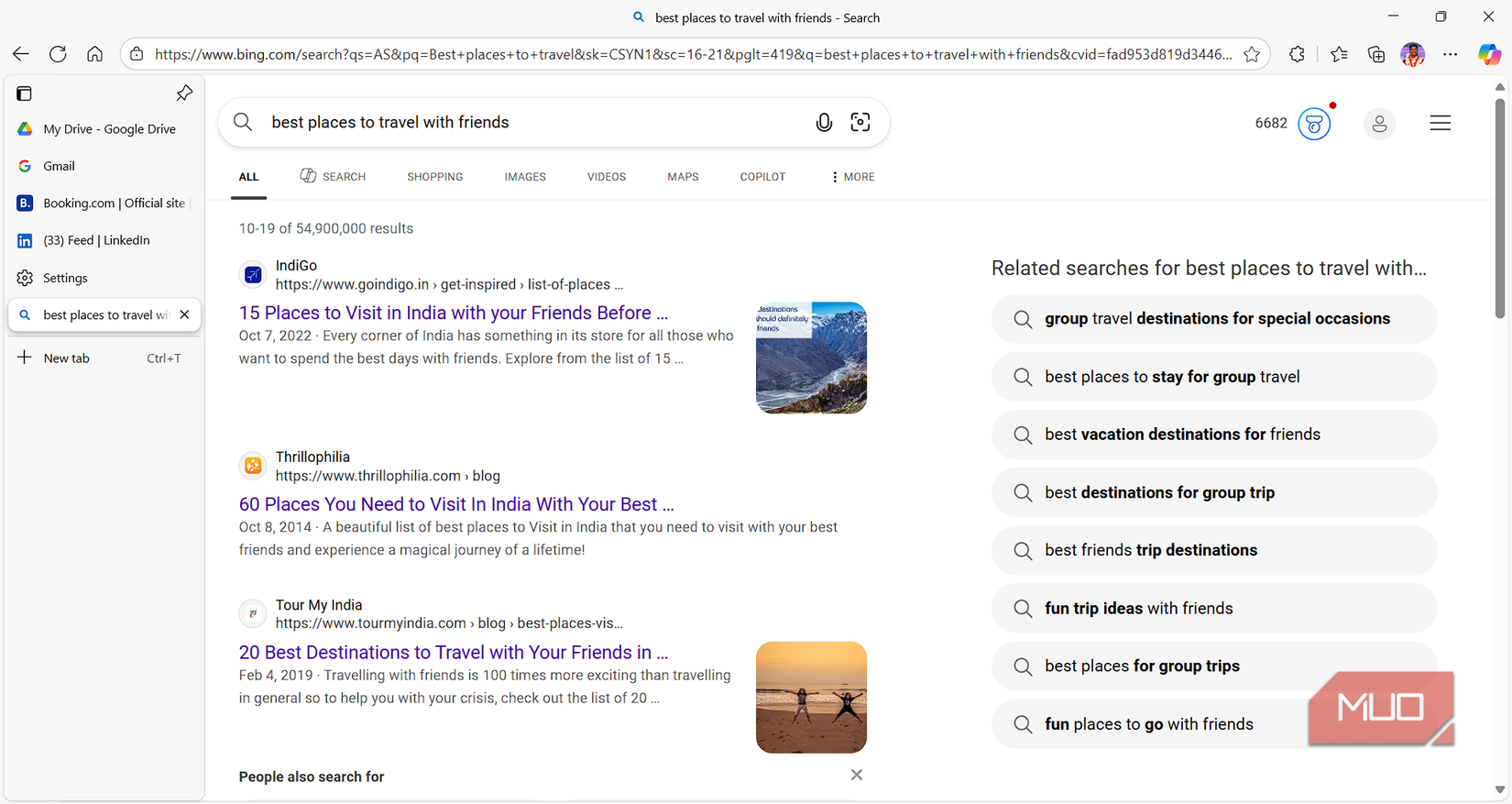This screenshot has width=1512, height=804.
Task: Open the Bing hamburger menu
Action: pos(1440,123)
